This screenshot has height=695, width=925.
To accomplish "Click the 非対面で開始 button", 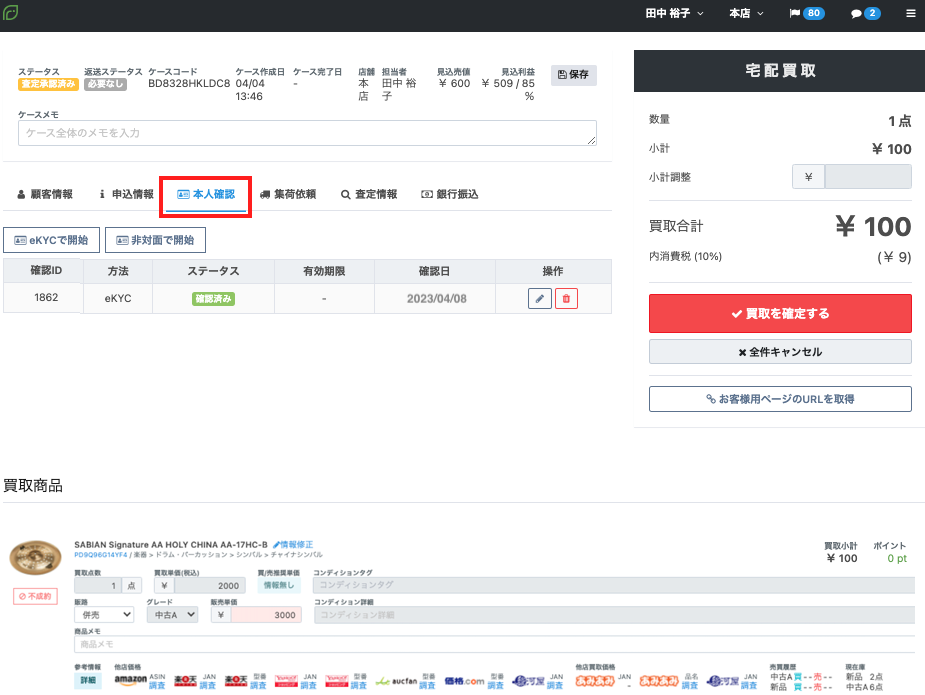I will 155,240.
